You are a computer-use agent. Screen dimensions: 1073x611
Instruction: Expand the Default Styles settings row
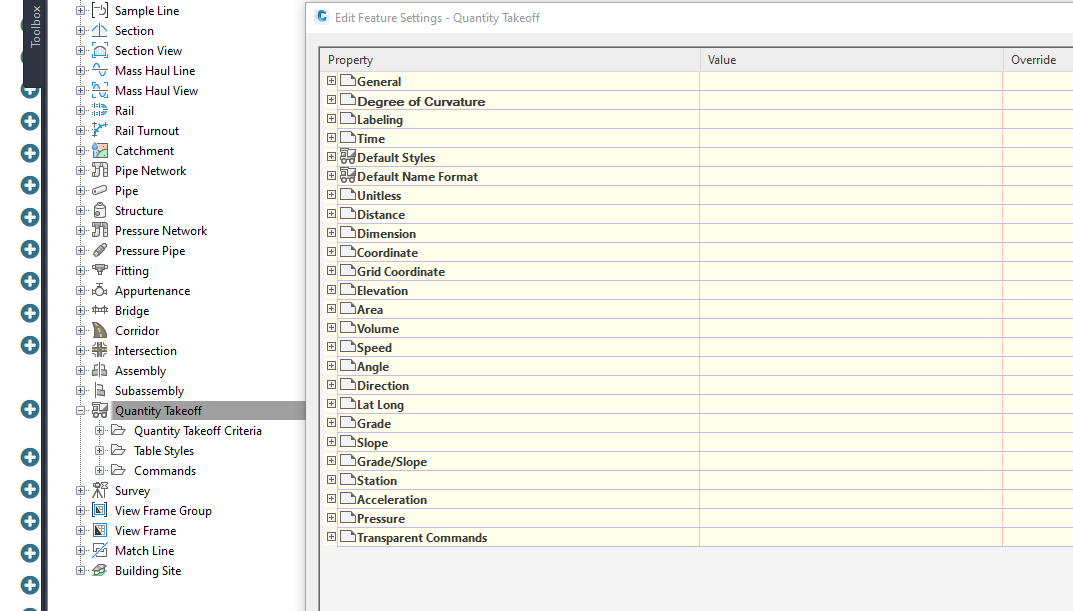[x=331, y=157]
